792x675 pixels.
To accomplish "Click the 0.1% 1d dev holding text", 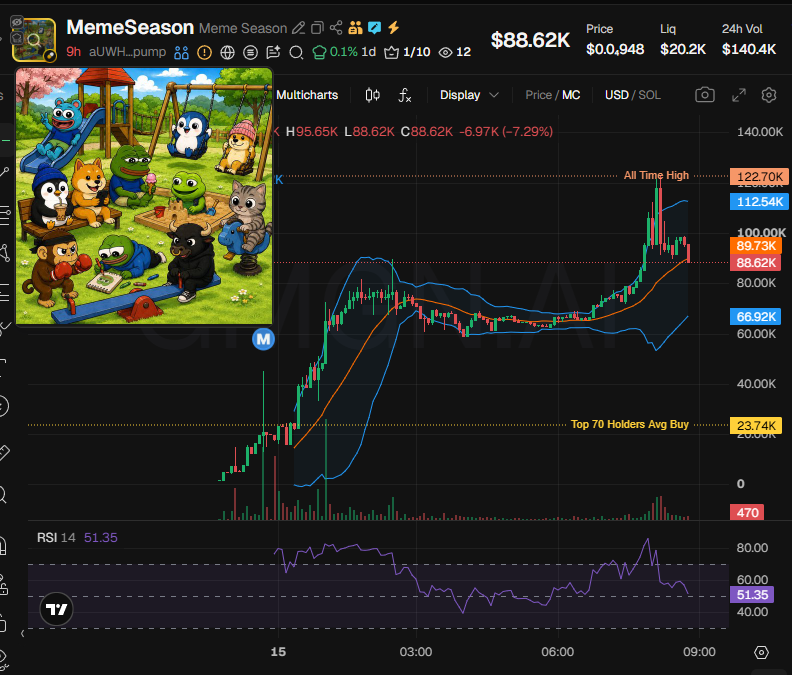I will click(353, 52).
